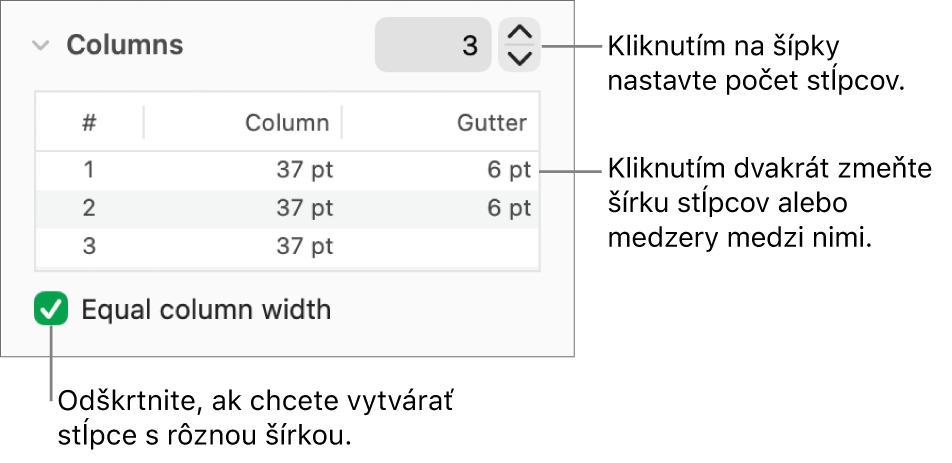Increase column count with the up arrow

519,33
